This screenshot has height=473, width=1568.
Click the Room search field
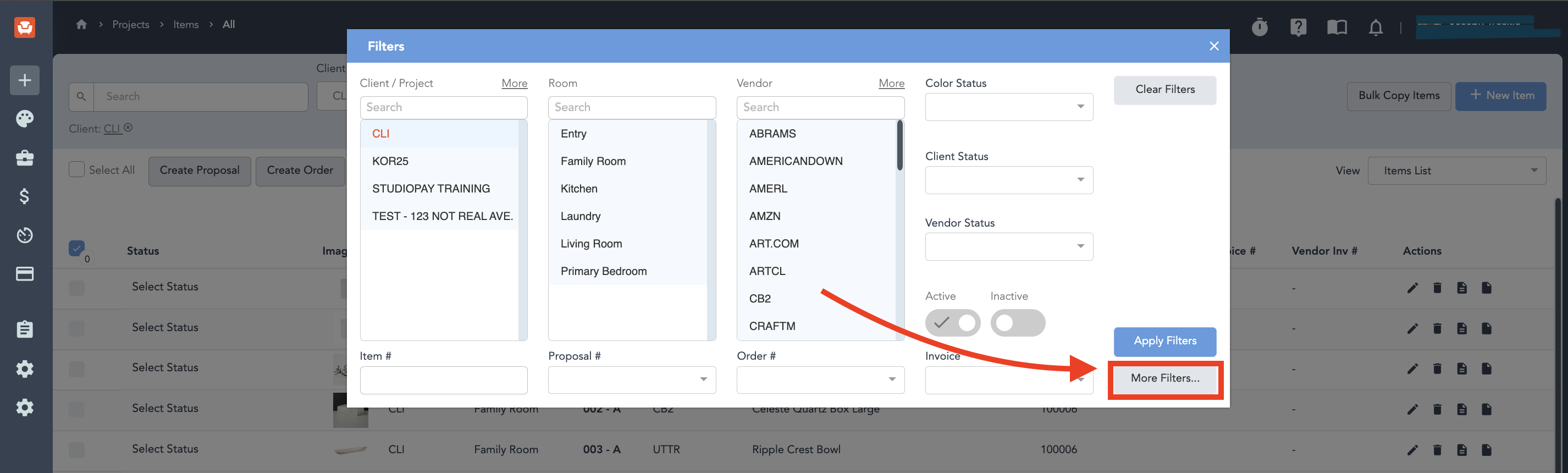pyautogui.click(x=632, y=107)
